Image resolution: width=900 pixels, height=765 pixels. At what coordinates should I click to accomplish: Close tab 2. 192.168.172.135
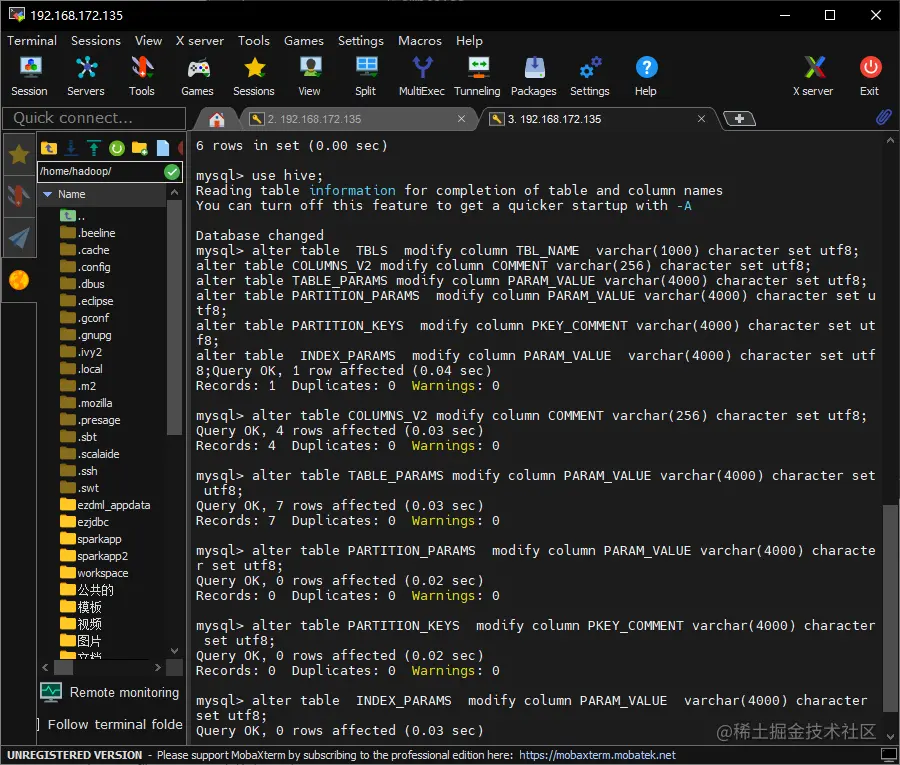point(461,119)
